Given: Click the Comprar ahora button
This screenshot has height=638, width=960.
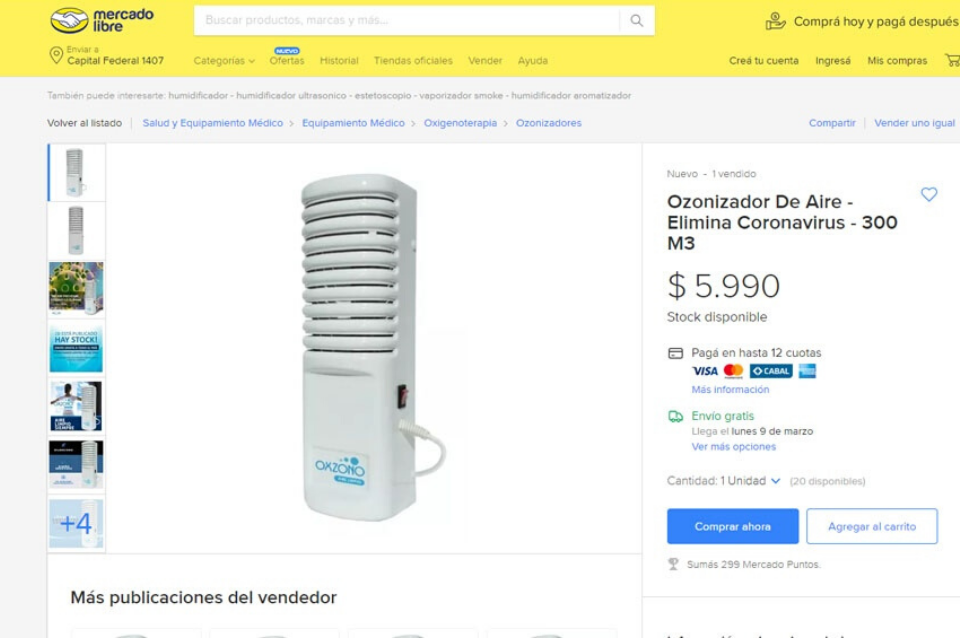Looking at the screenshot, I should pos(733,527).
